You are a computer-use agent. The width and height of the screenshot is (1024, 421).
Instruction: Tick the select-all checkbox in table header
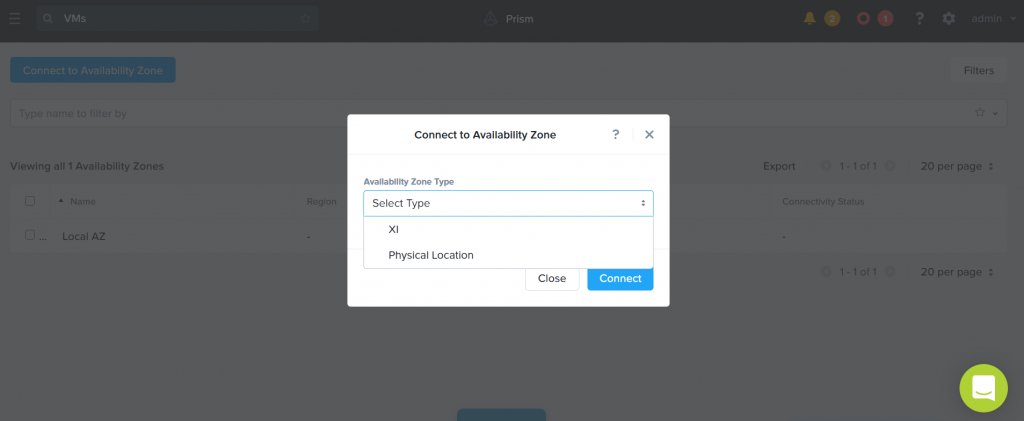30,201
